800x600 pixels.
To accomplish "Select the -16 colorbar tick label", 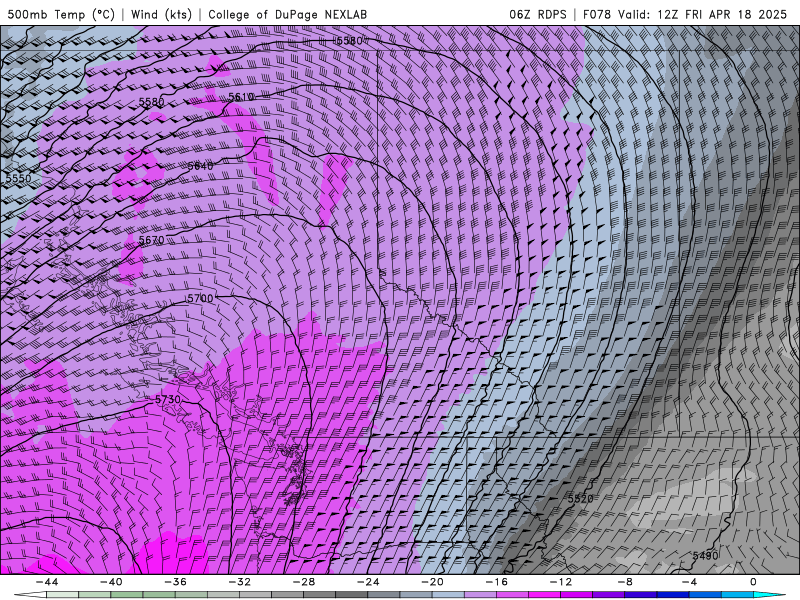I will (496, 582).
